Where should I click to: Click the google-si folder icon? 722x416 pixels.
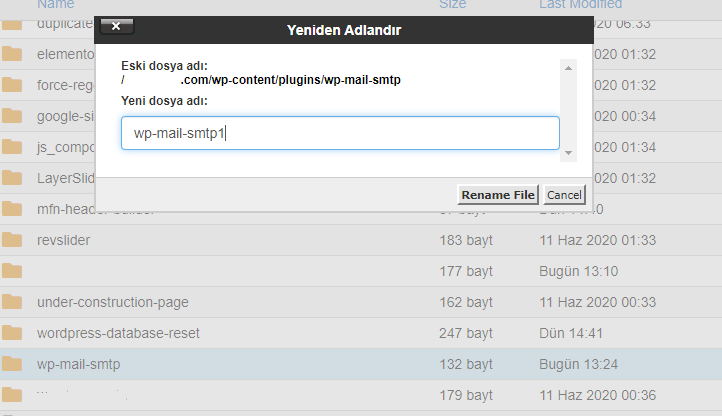coord(12,116)
